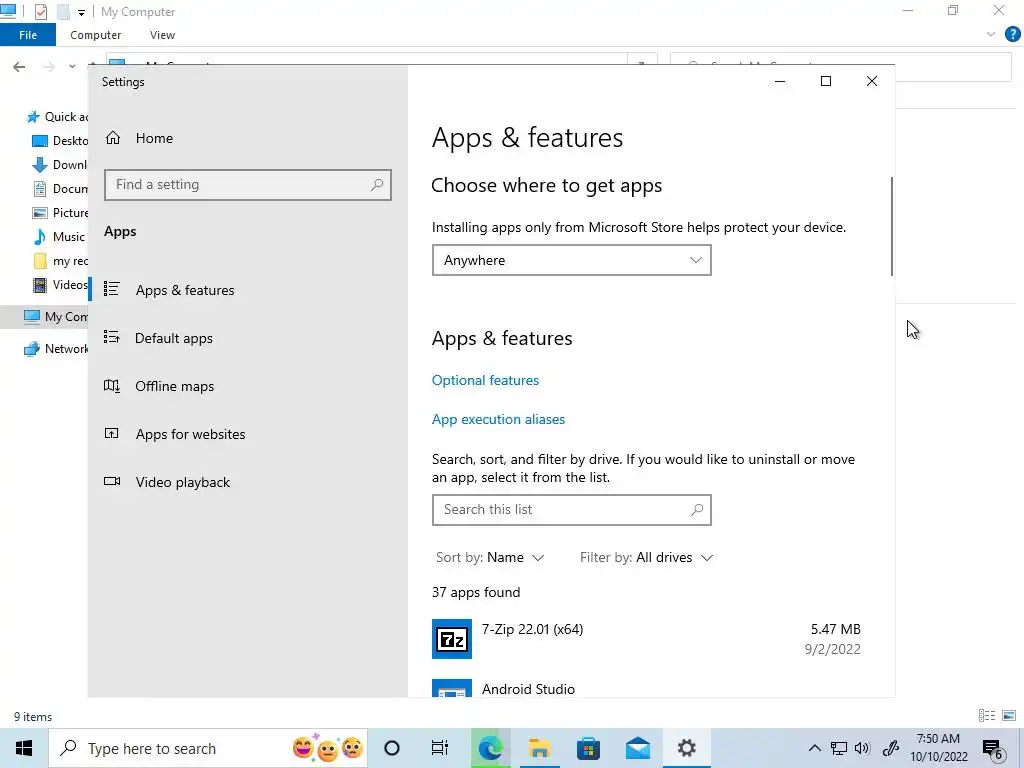Open Default apps from sidebar
Viewport: 1024px width, 768px height.
174,338
